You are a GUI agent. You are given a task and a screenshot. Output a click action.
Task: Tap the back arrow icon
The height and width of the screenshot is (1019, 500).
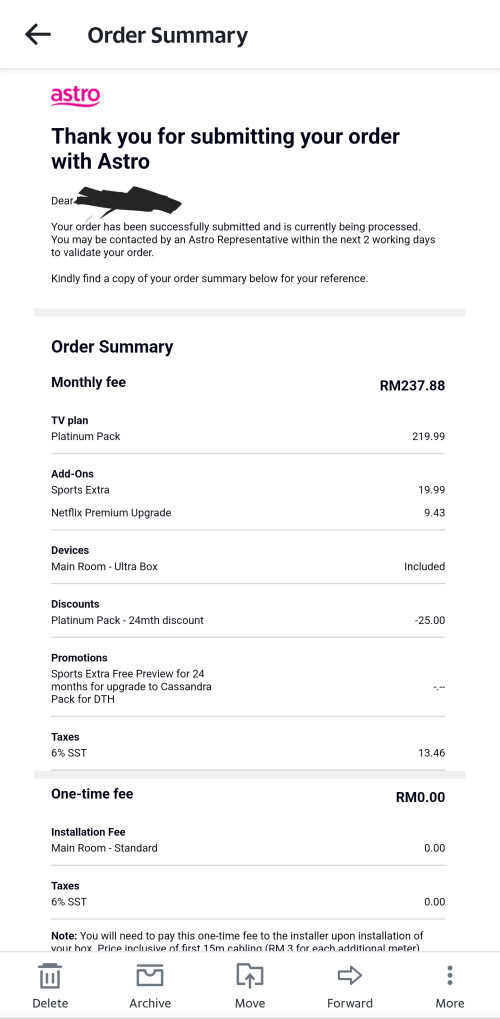click(38, 34)
